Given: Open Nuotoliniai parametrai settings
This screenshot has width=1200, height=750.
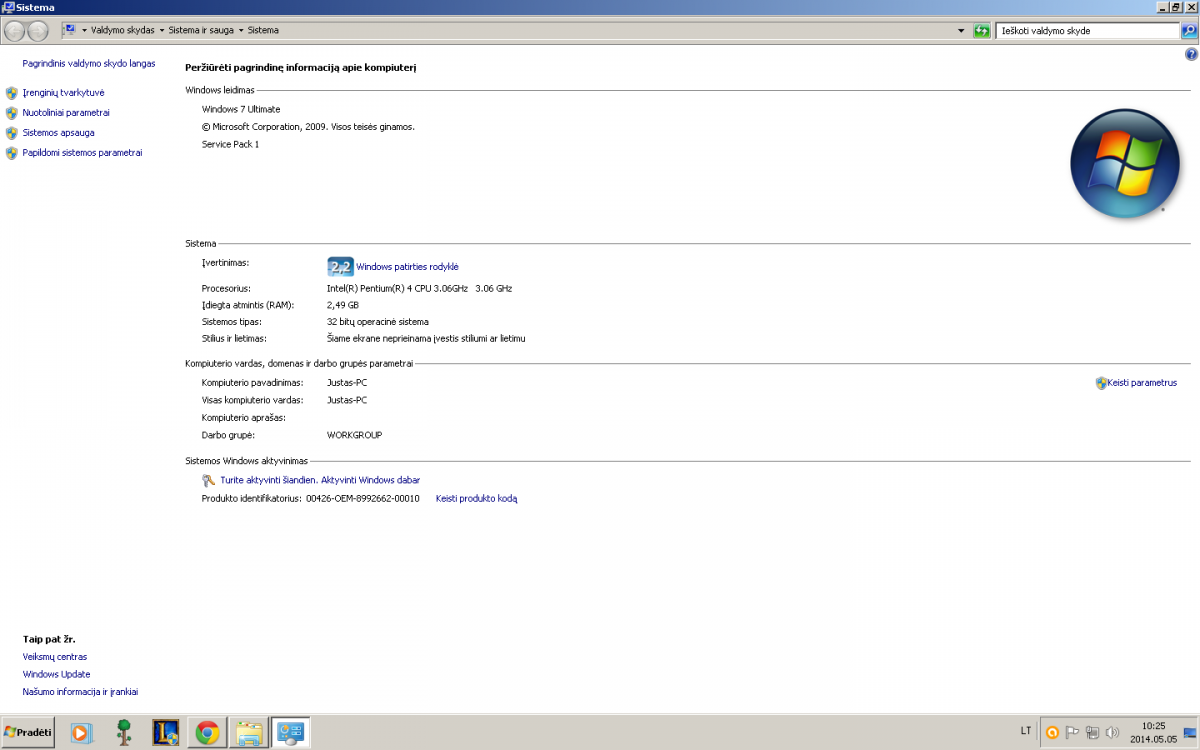Looking at the screenshot, I should (x=66, y=113).
